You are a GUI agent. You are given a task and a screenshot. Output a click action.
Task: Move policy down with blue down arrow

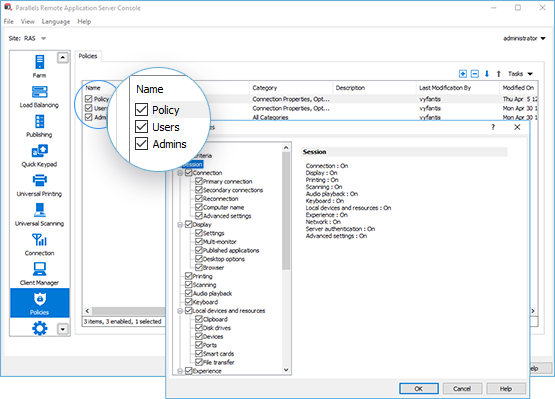[x=487, y=74]
